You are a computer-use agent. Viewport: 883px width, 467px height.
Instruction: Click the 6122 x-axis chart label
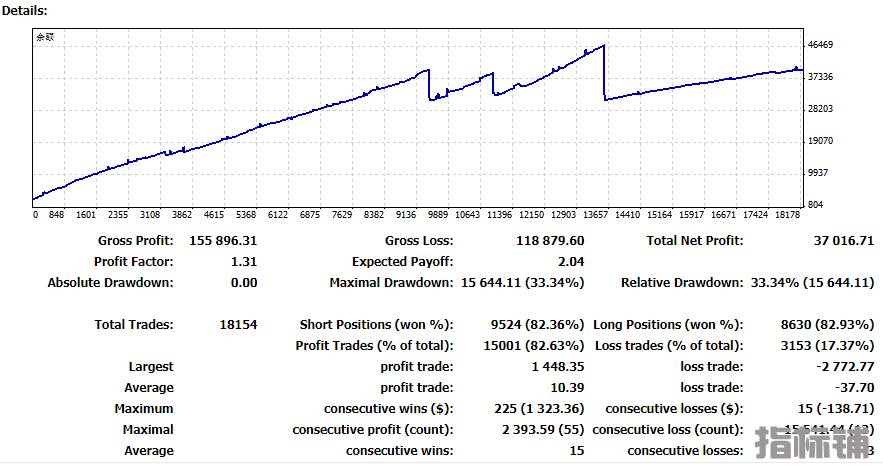278,215
